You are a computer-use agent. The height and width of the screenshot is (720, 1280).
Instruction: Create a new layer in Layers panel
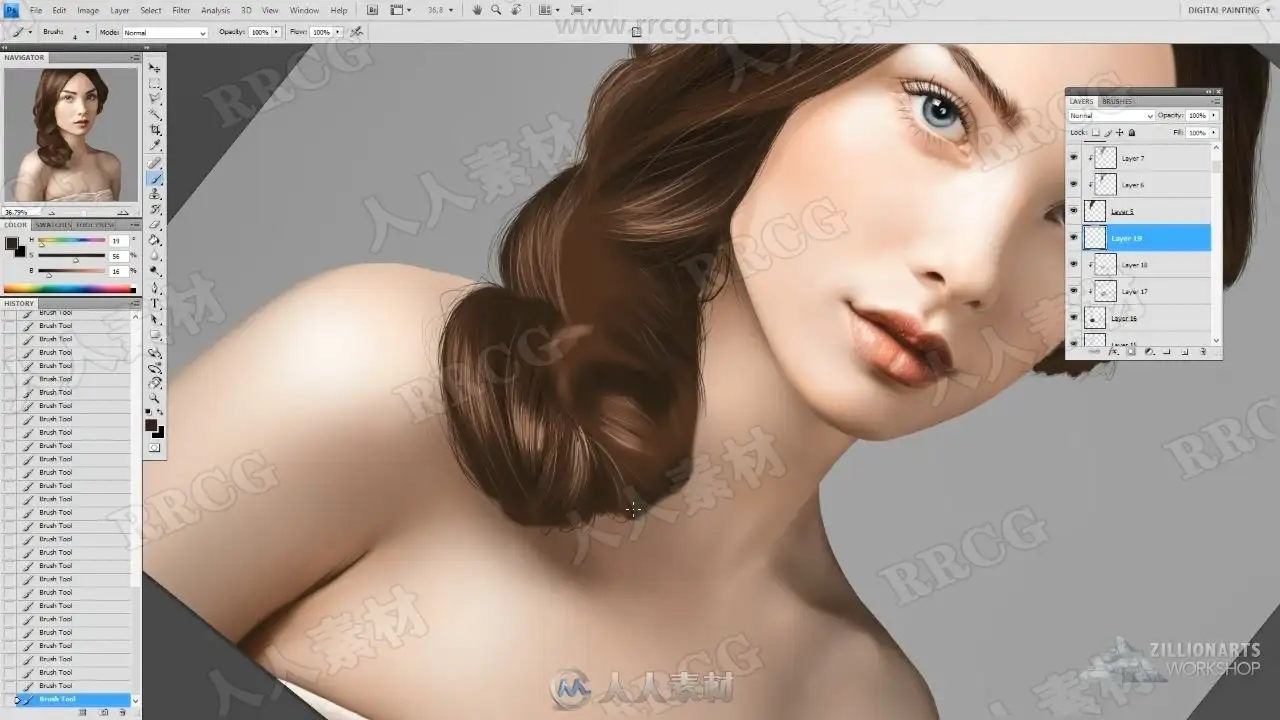coord(1184,352)
